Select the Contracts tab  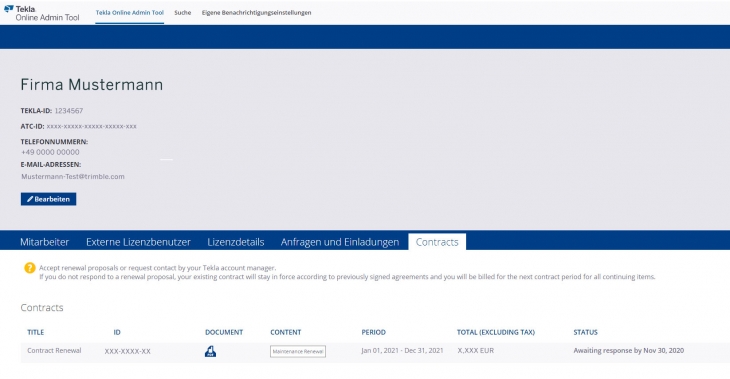tap(437, 242)
